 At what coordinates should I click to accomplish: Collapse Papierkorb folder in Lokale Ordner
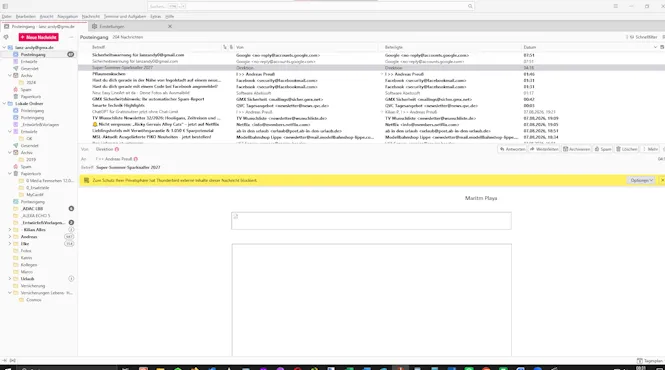[x=10, y=174]
